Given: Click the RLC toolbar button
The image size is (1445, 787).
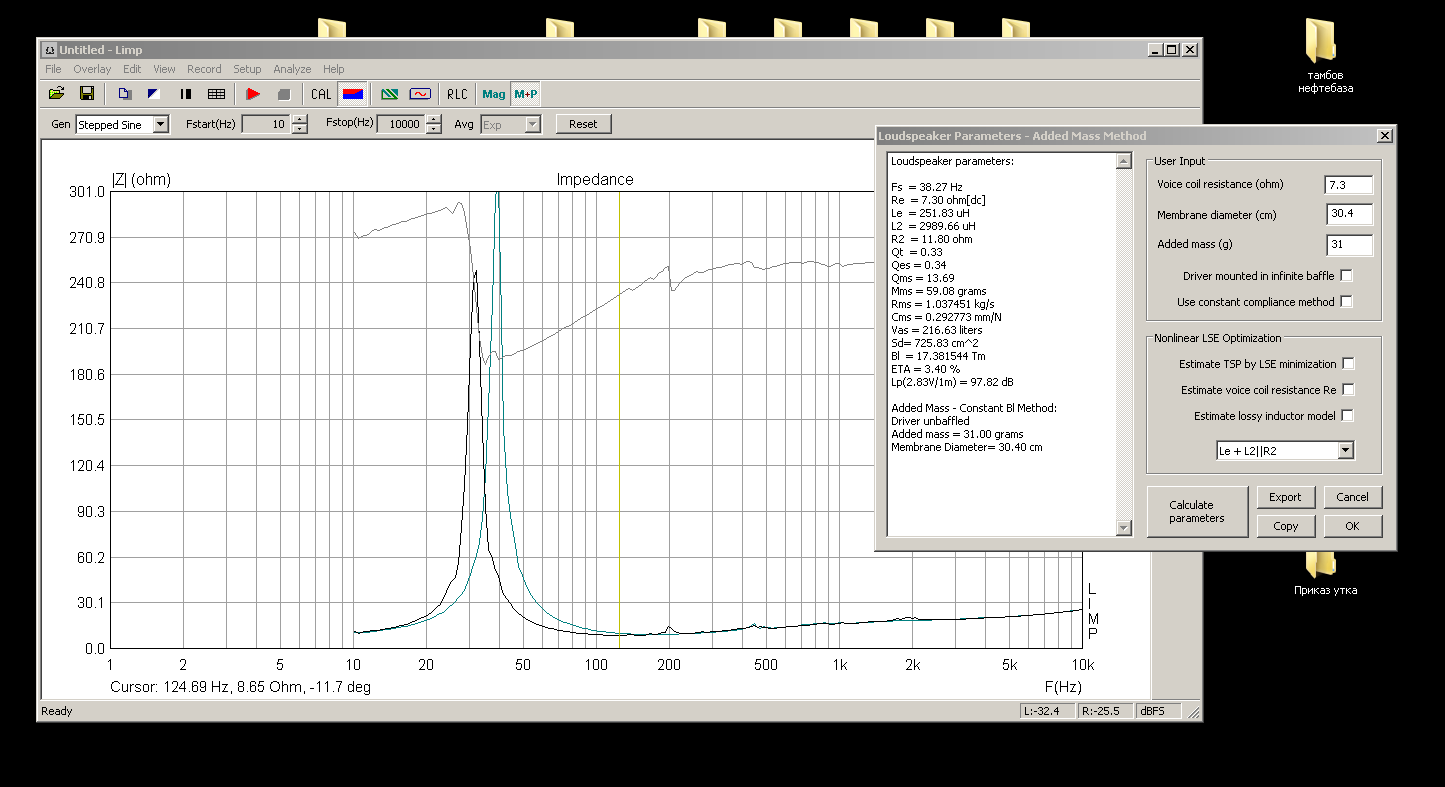Looking at the screenshot, I should coord(457,94).
